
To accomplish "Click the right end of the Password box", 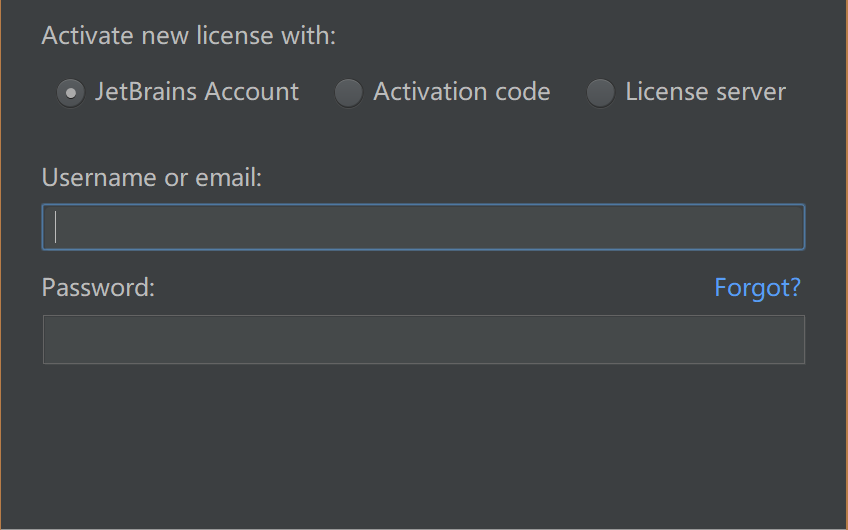I will pos(792,340).
